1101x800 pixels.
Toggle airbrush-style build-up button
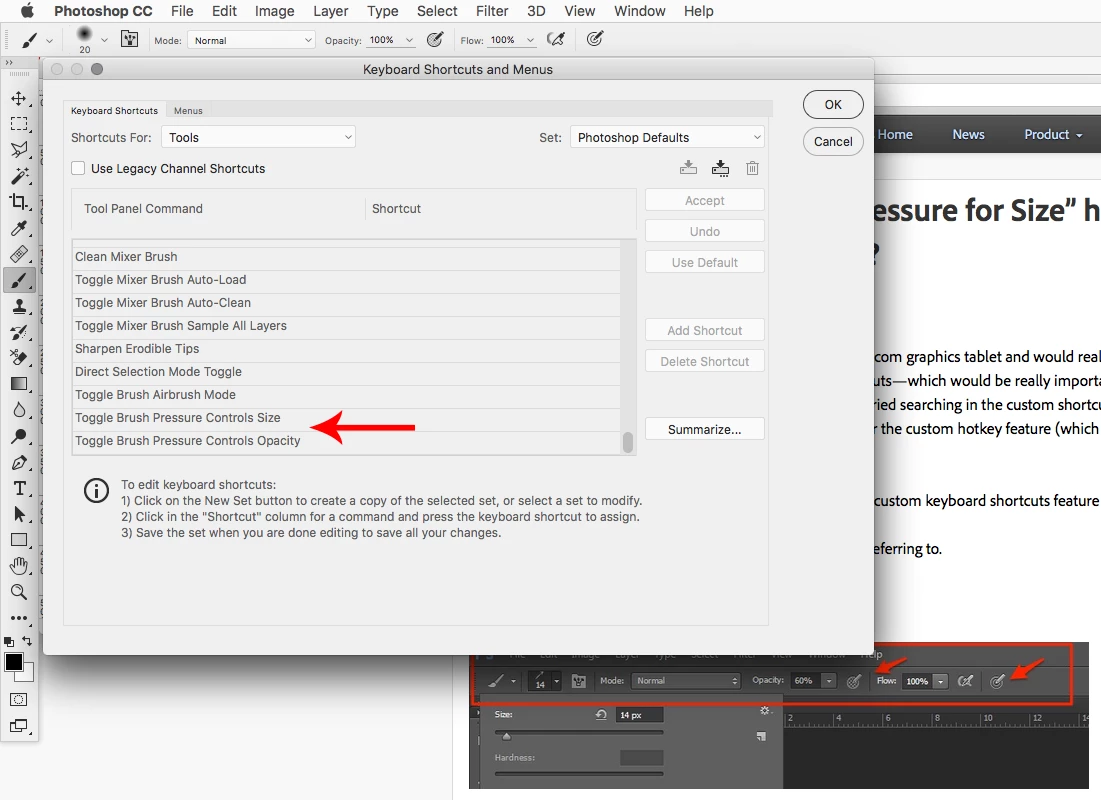(555, 39)
